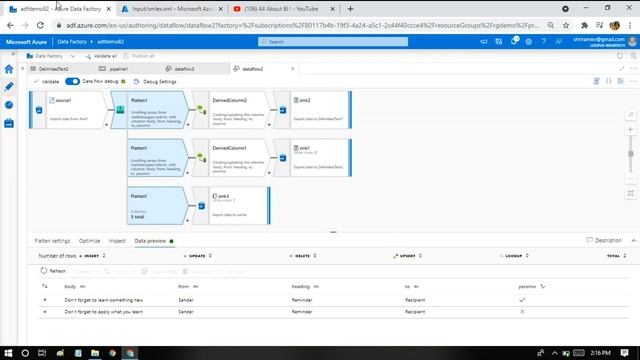Open the script icon in dataflow toolbar
640x360 pixels.
tap(596, 81)
